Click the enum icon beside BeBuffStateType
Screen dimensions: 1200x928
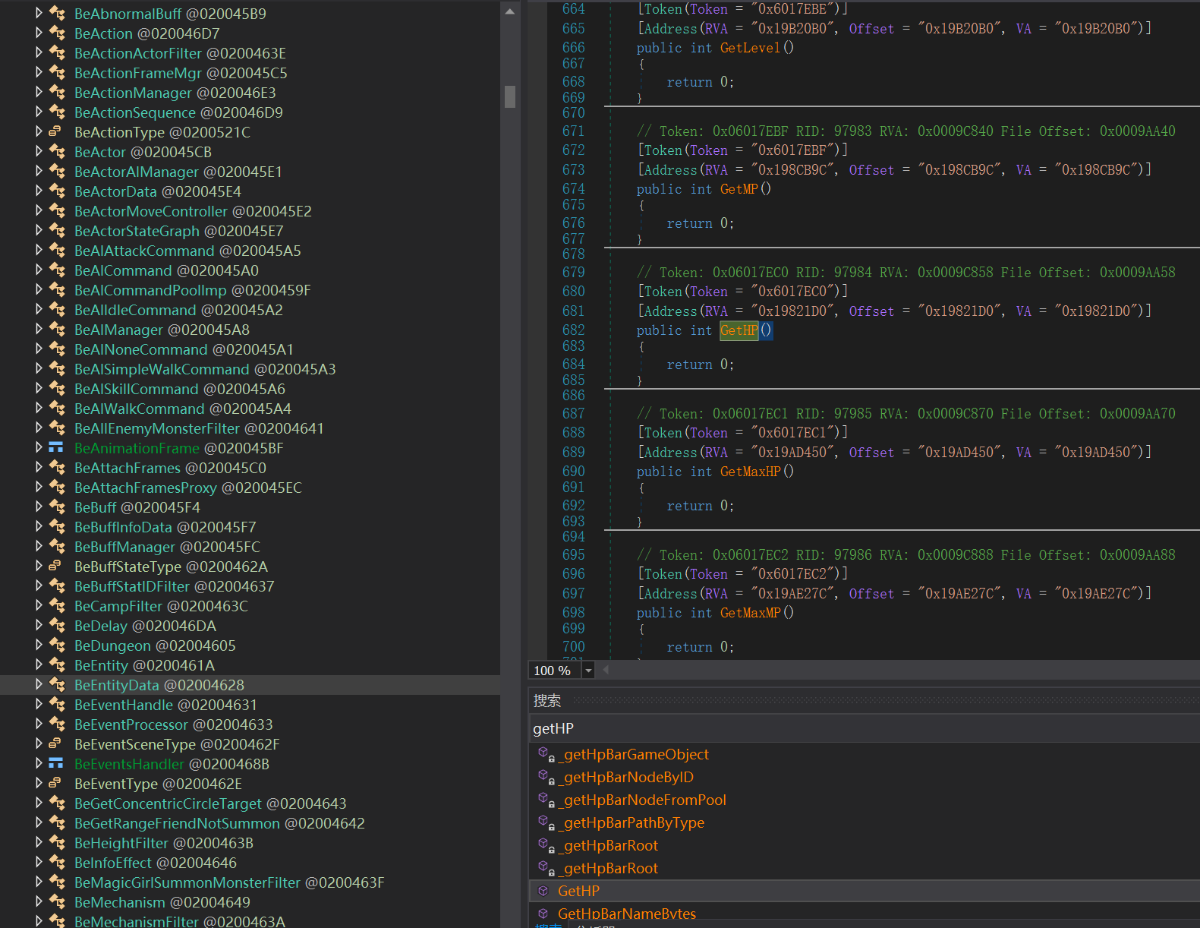coord(56,567)
